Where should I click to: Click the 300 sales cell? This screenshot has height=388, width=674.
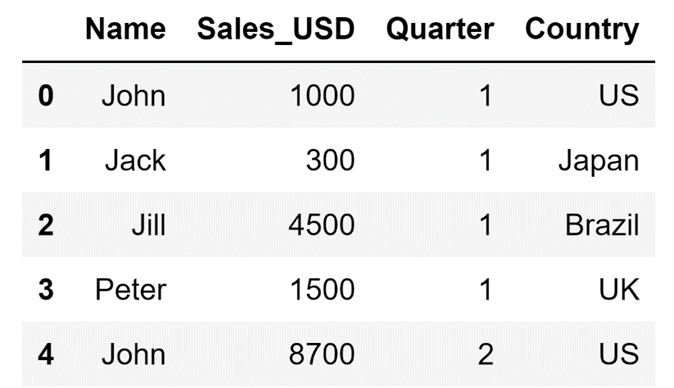point(330,160)
